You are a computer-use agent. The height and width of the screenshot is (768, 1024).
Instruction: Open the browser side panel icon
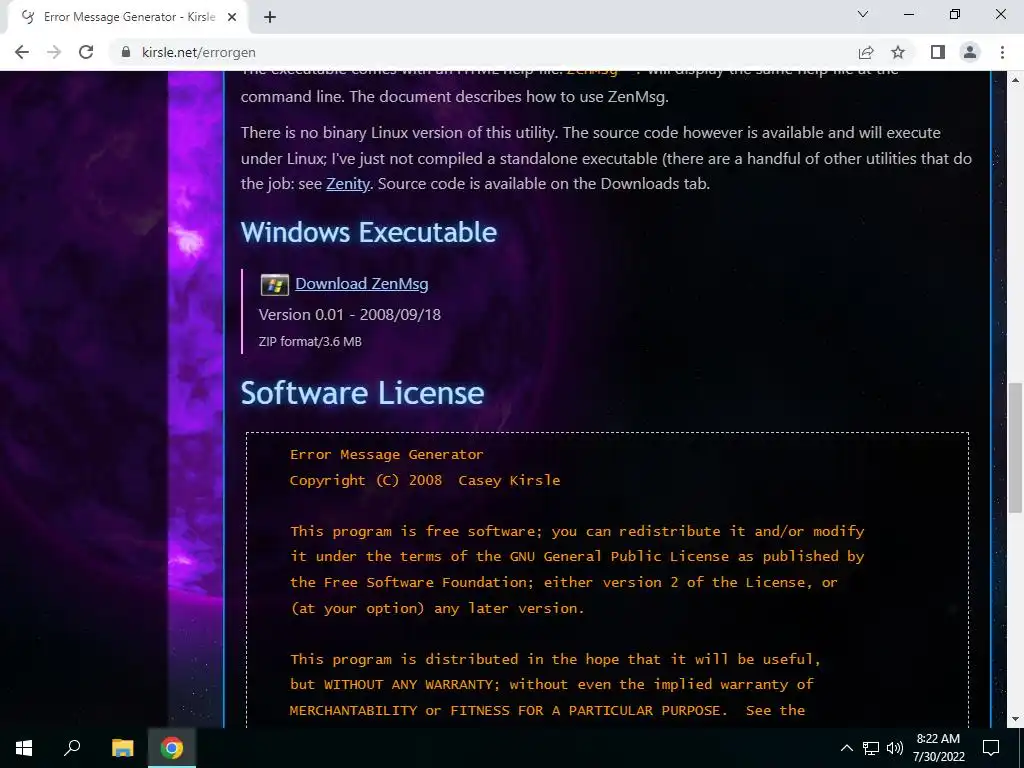click(938, 52)
